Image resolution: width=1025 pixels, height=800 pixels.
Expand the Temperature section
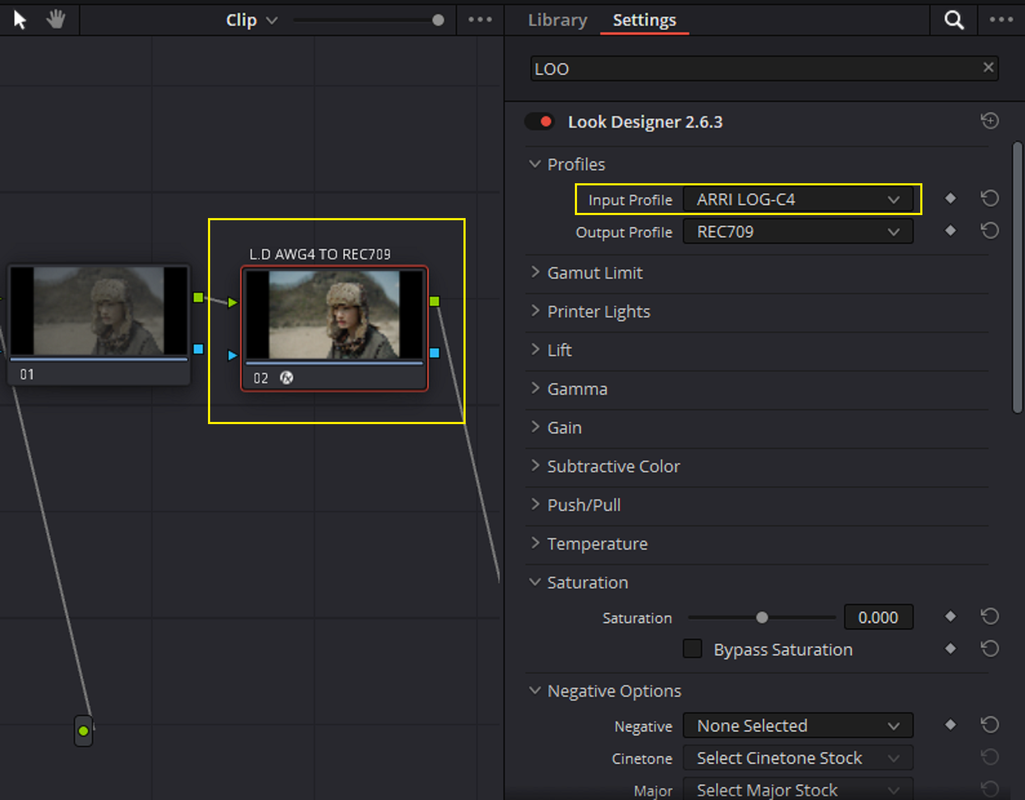[x=535, y=542]
